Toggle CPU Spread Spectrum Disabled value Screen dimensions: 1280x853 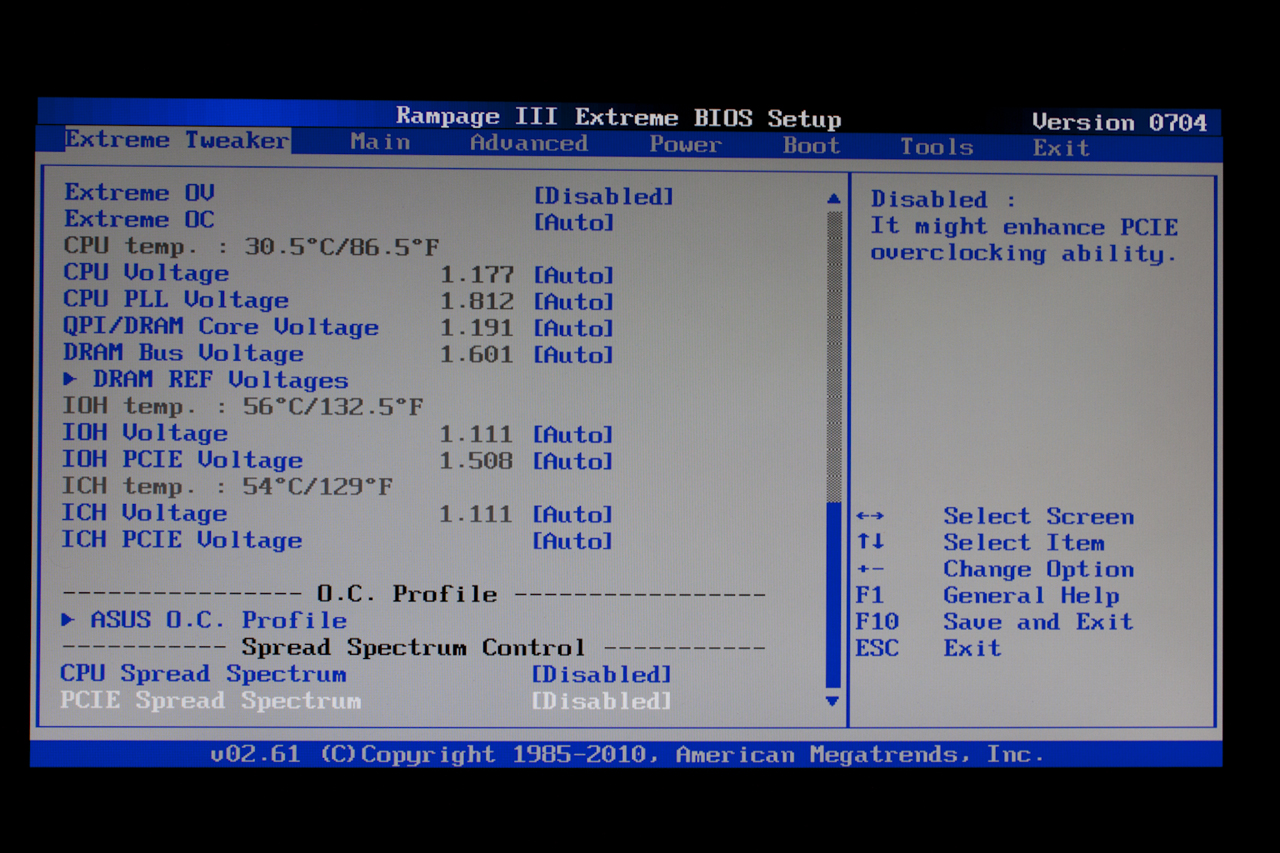tap(601, 674)
